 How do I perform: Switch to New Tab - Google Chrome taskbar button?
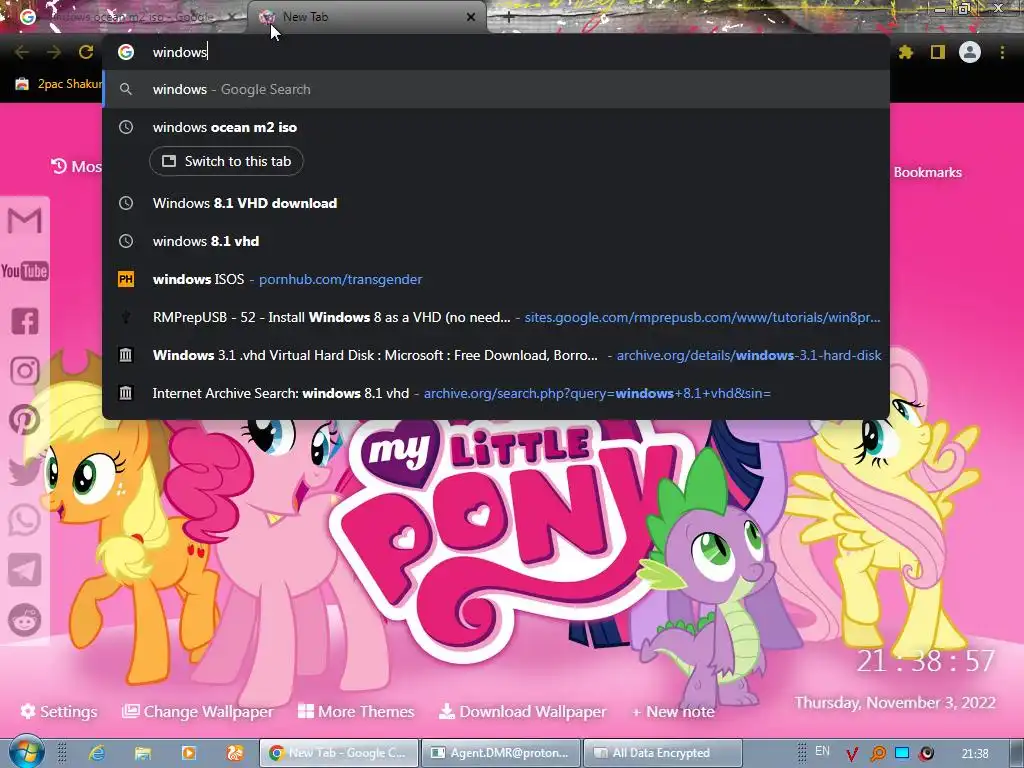tap(338, 753)
